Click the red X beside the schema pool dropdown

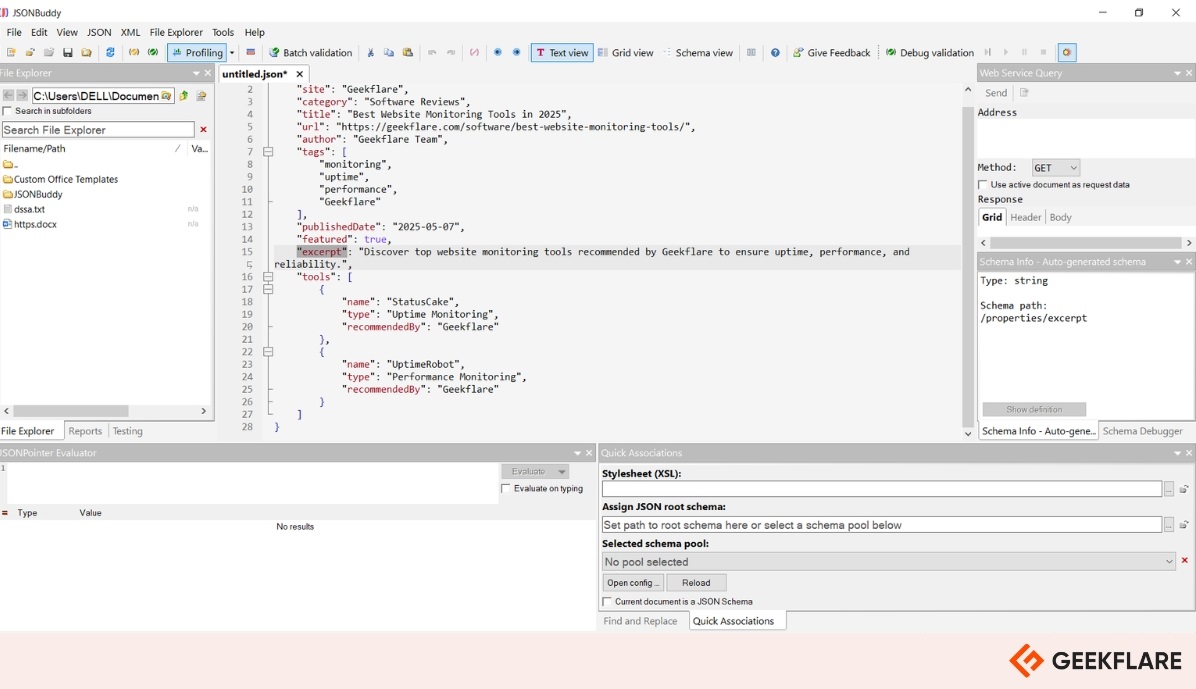(1185, 561)
